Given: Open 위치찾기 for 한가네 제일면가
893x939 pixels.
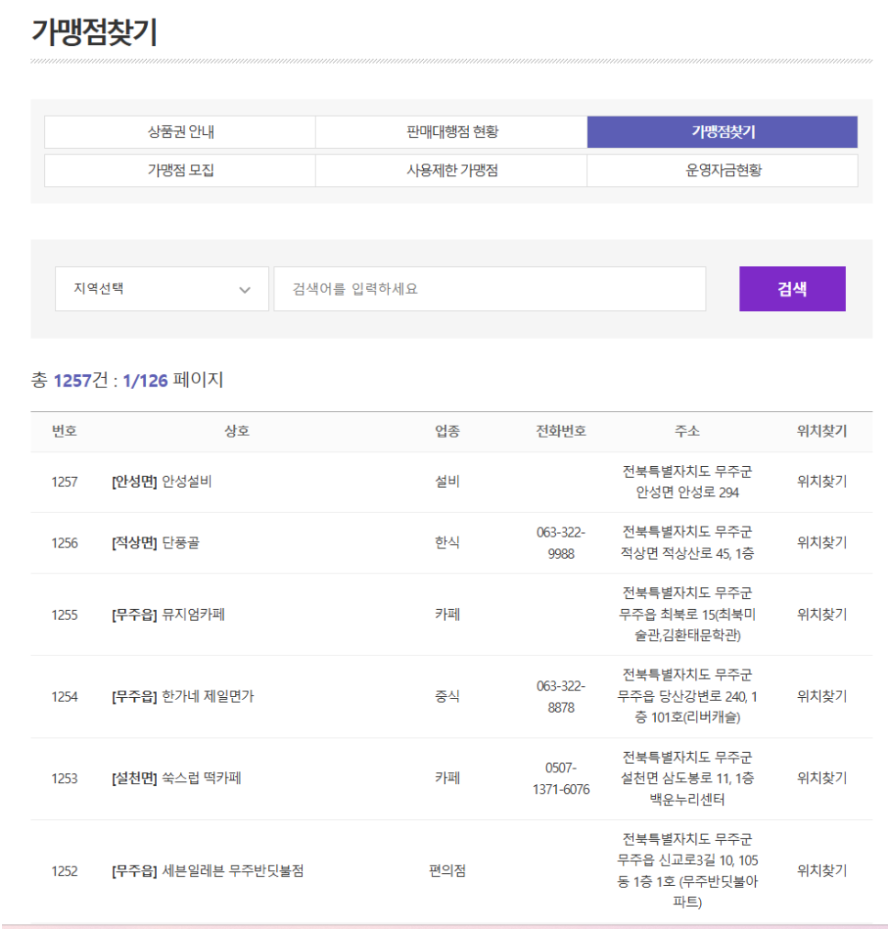Looking at the screenshot, I should [x=821, y=697].
